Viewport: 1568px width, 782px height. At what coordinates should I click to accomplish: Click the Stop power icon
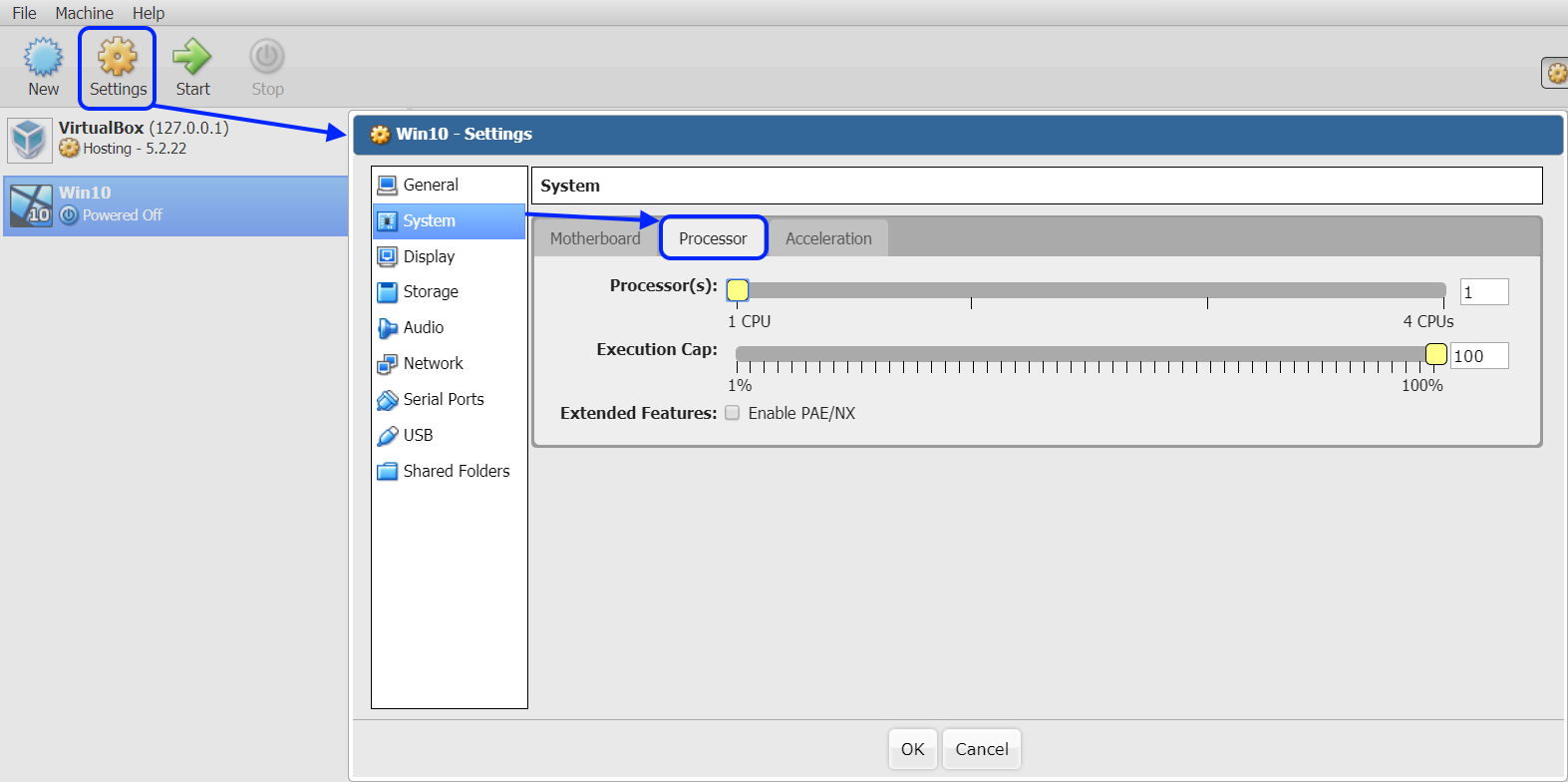[267, 57]
